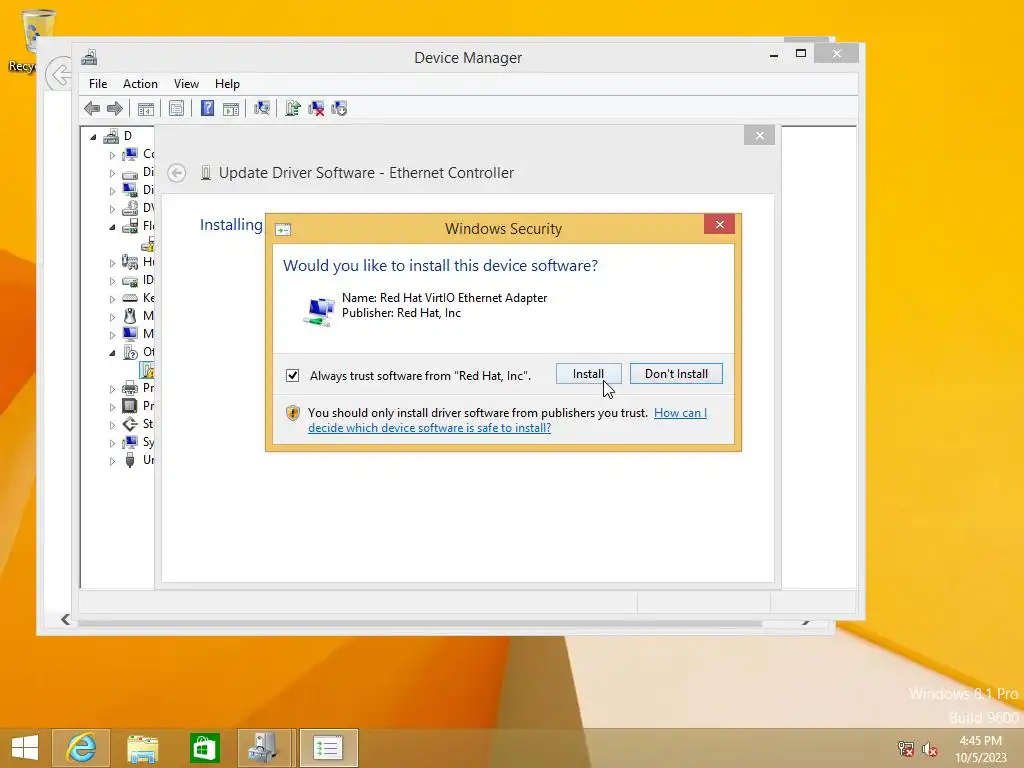Viewport: 1024px width, 768px height.
Task: Click the Uninstall device icon with red X
Action: coord(316,108)
